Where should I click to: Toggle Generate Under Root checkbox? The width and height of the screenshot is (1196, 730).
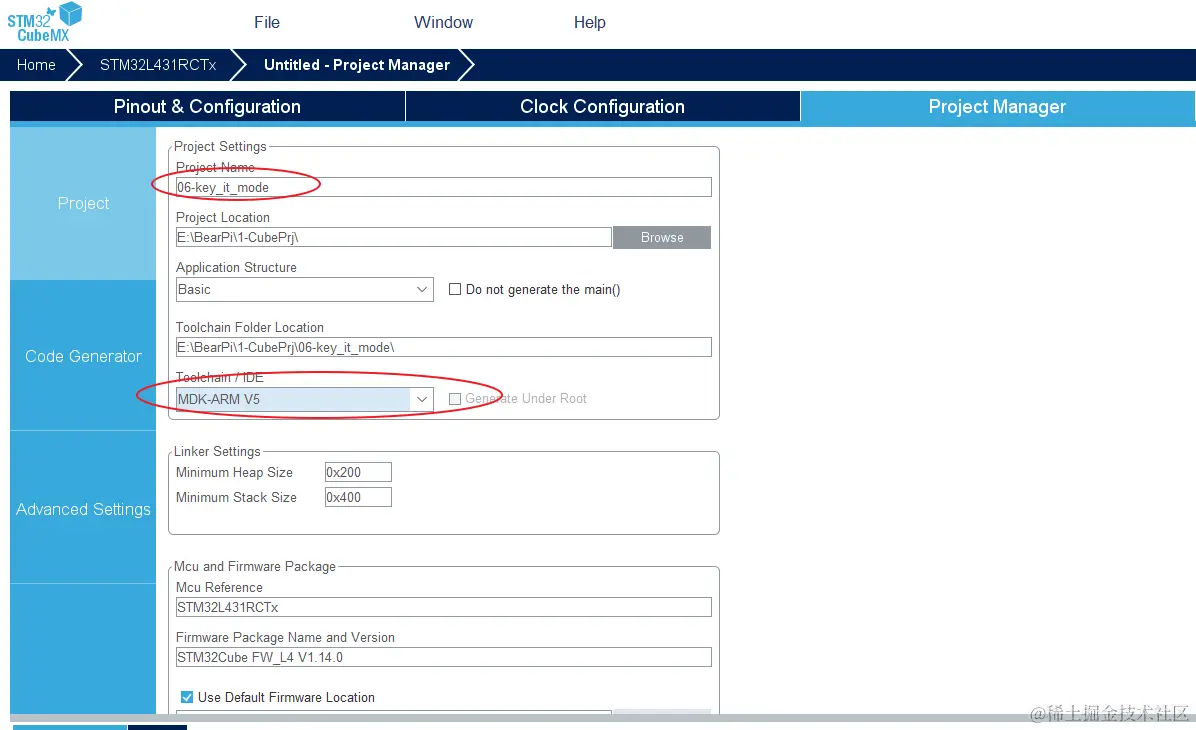[455, 399]
